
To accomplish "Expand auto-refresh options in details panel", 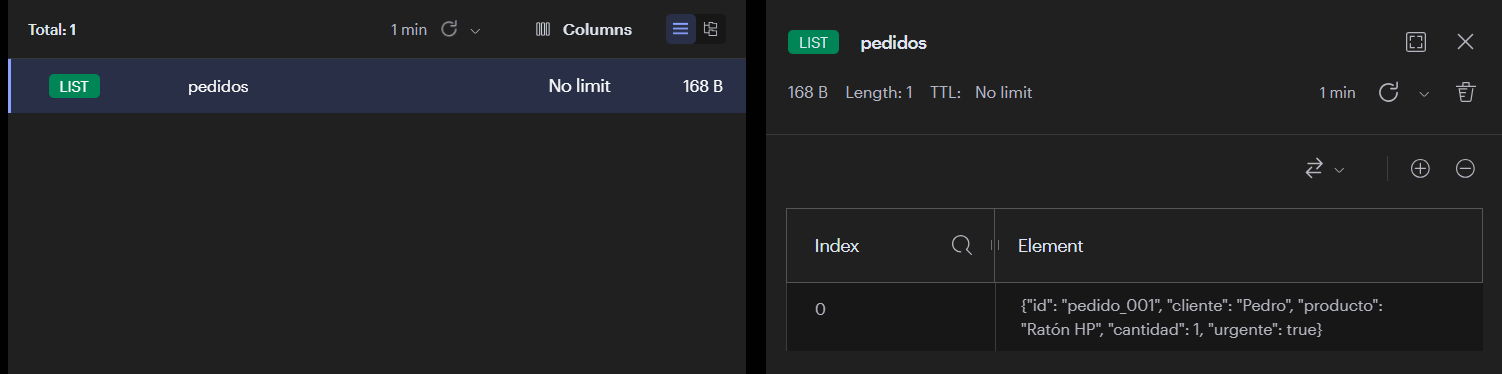I will click(1424, 93).
